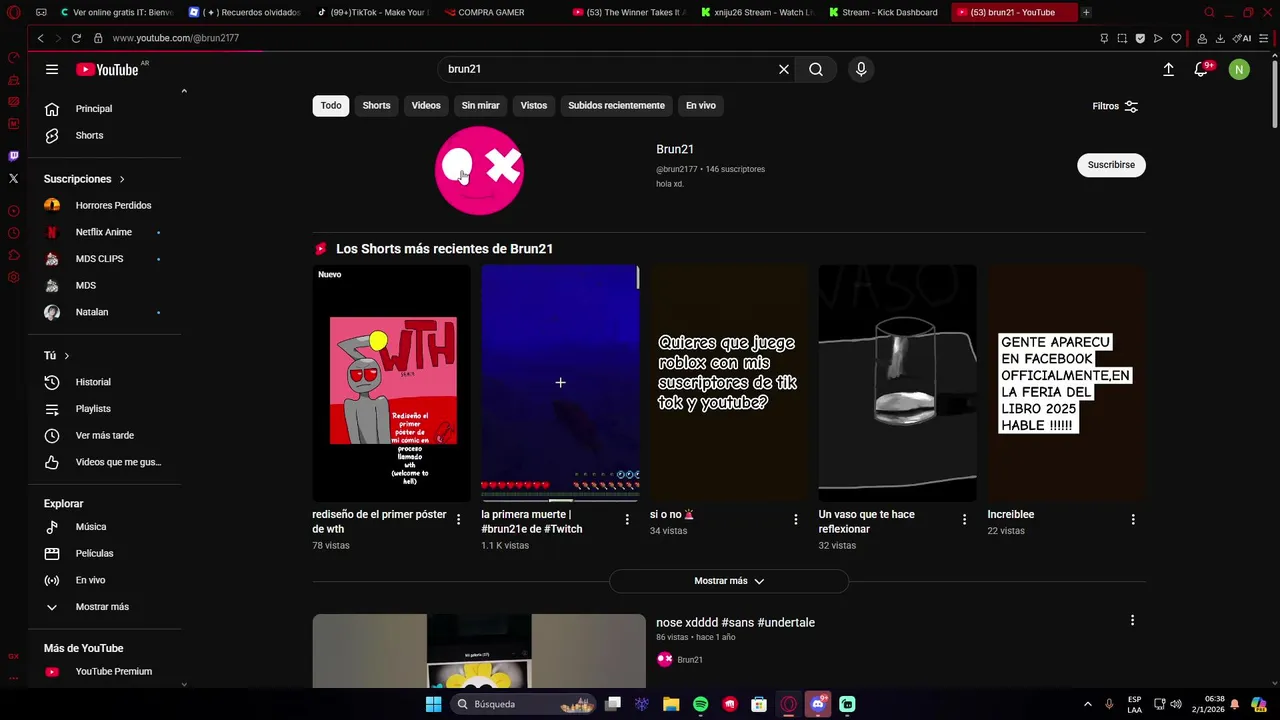Click the YouTube search input field

608,69
